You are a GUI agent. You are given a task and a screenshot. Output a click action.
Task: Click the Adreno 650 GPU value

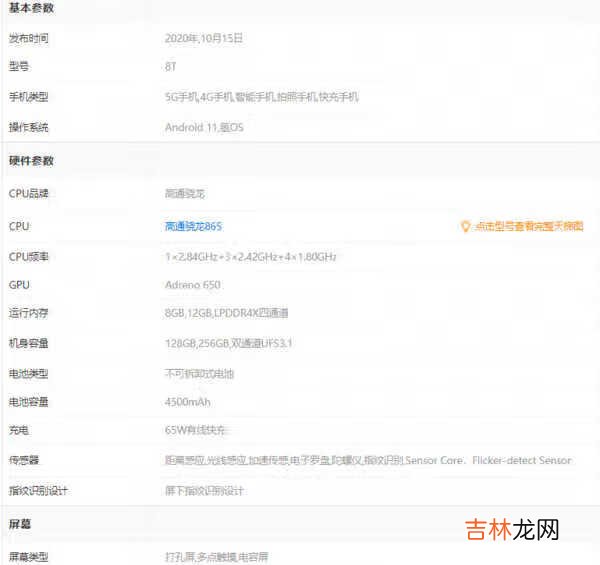[193, 285]
